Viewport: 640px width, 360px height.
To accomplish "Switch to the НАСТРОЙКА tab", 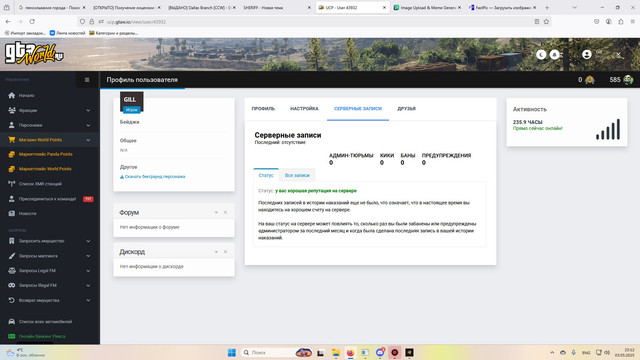I will click(304, 109).
